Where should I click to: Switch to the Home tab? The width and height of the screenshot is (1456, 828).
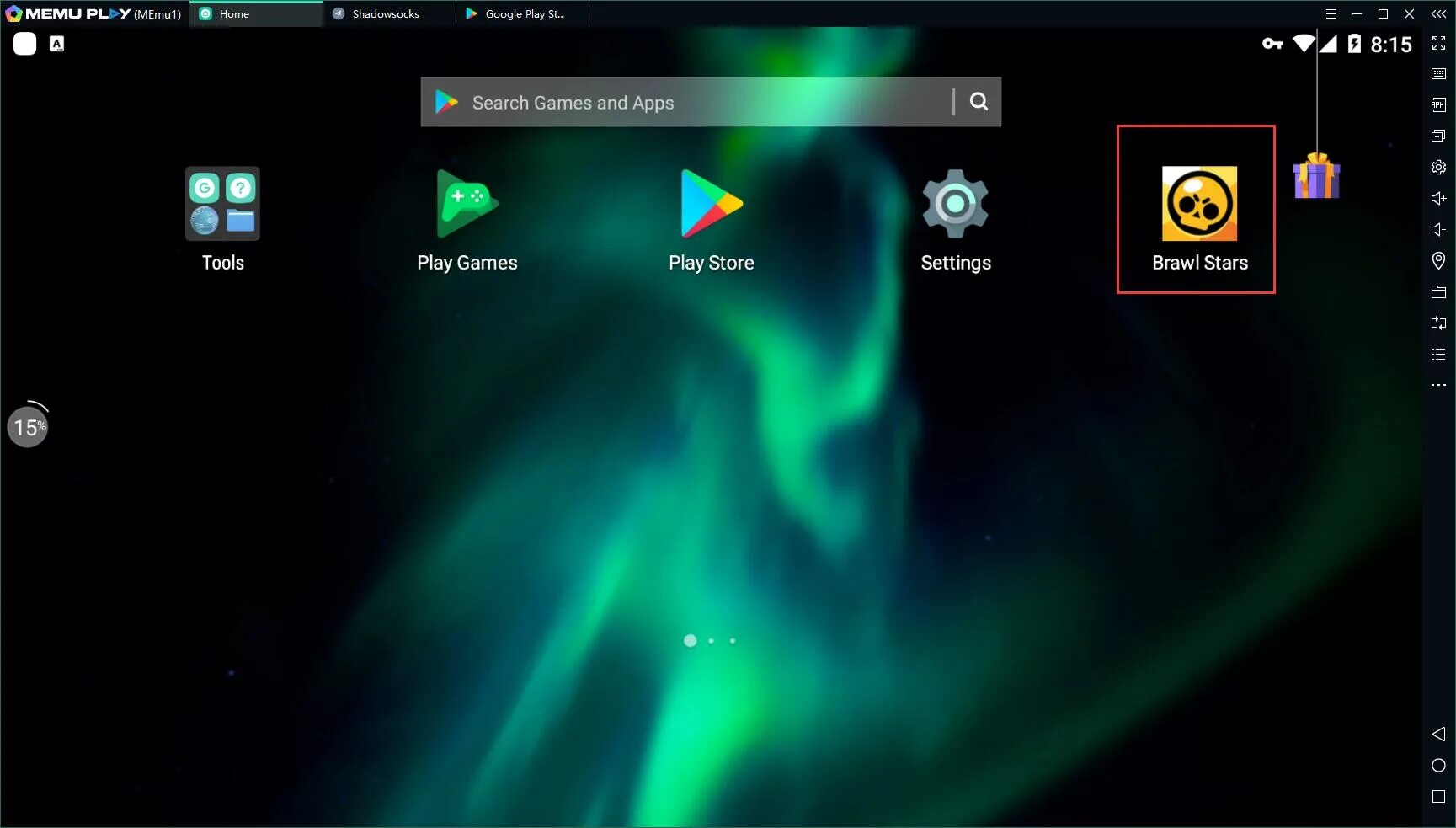click(x=256, y=13)
